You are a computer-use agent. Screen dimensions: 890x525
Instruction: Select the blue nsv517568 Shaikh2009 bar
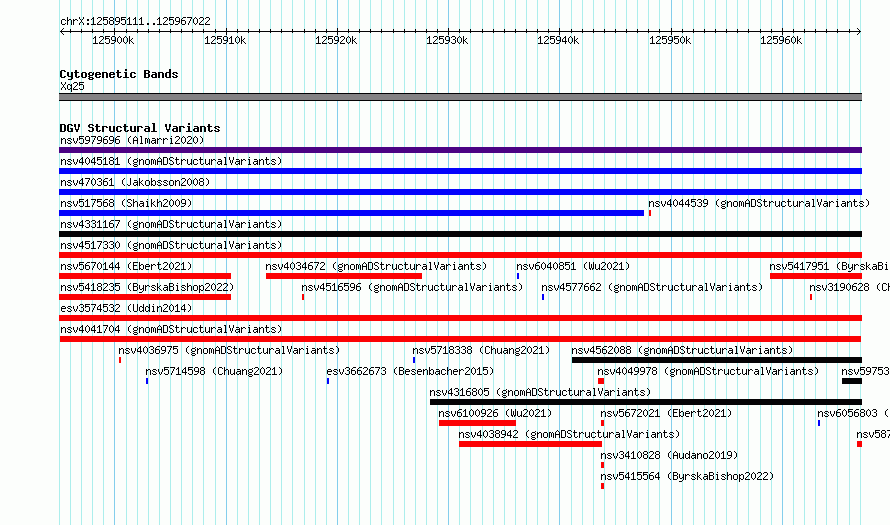(x=351, y=213)
